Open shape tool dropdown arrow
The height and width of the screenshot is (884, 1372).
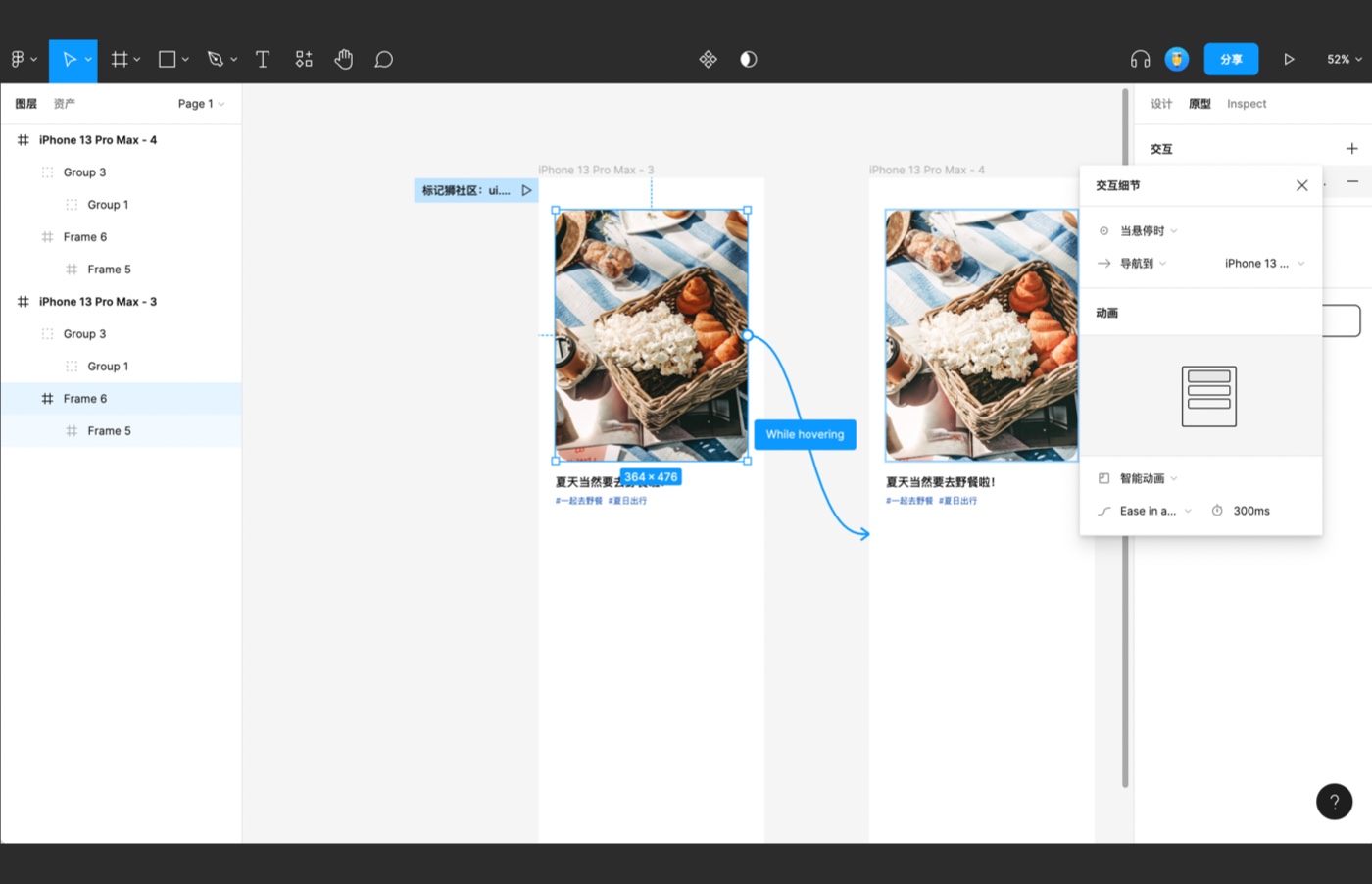point(185,60)
